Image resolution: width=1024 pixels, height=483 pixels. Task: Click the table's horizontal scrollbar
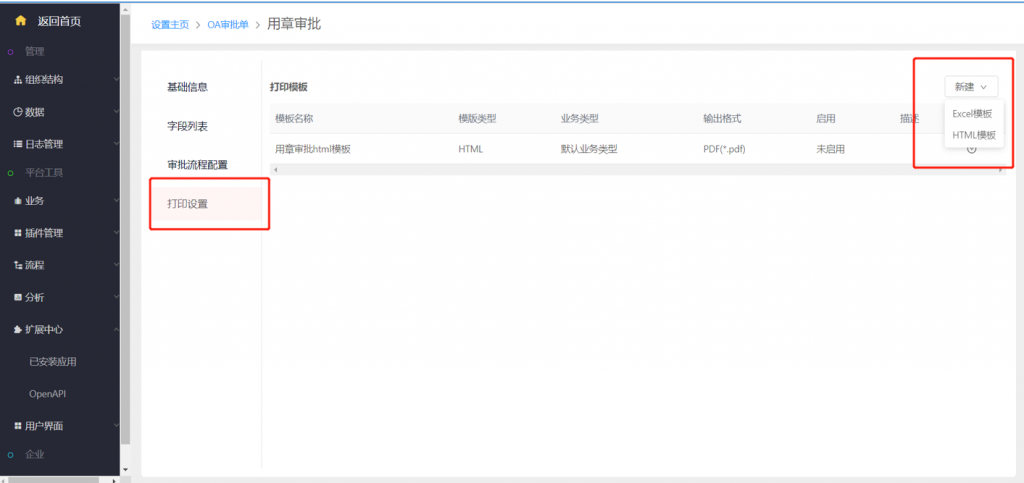point(636,170)
